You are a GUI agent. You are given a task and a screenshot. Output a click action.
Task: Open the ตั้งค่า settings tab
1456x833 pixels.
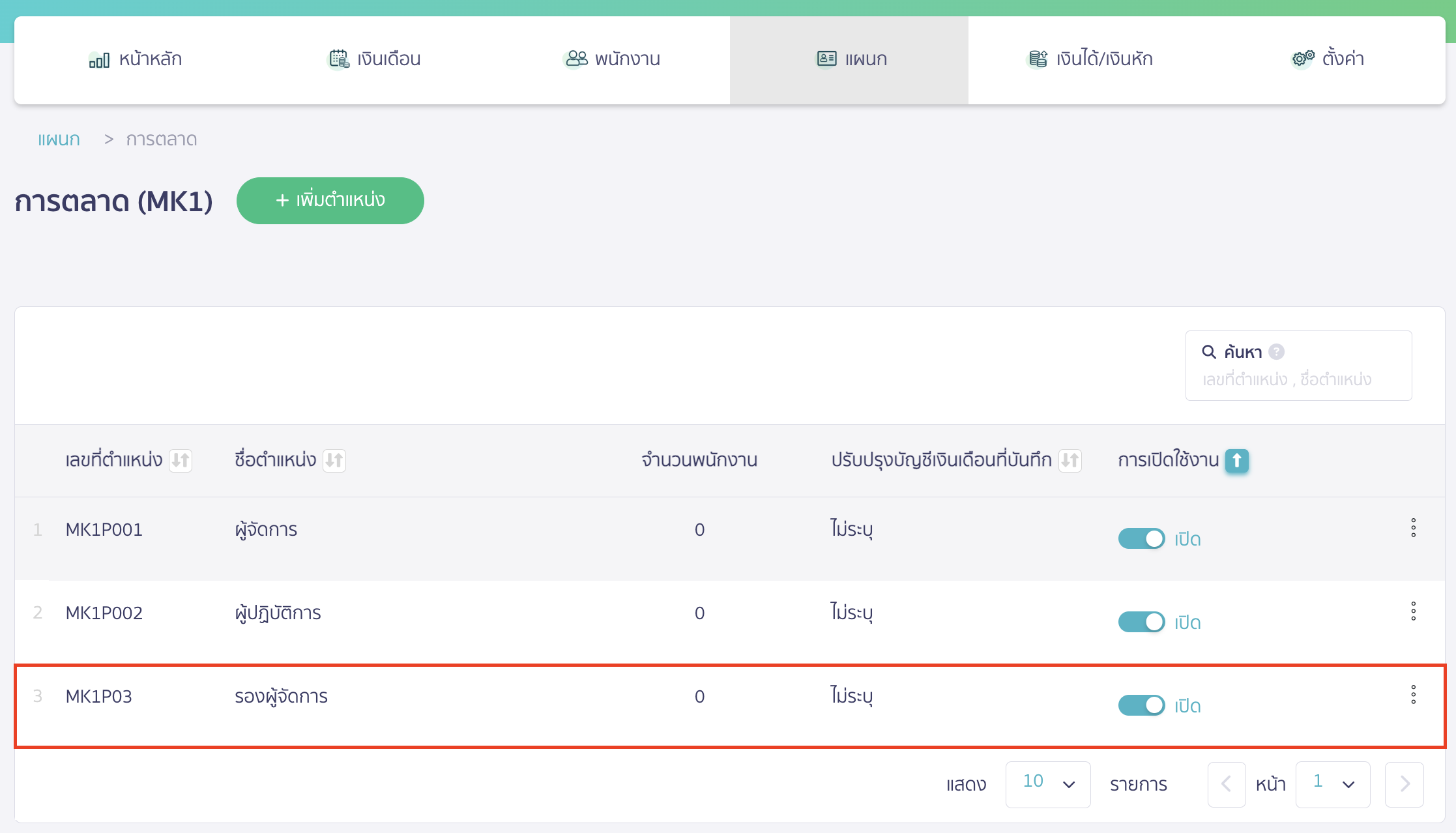pos(1328,59)
